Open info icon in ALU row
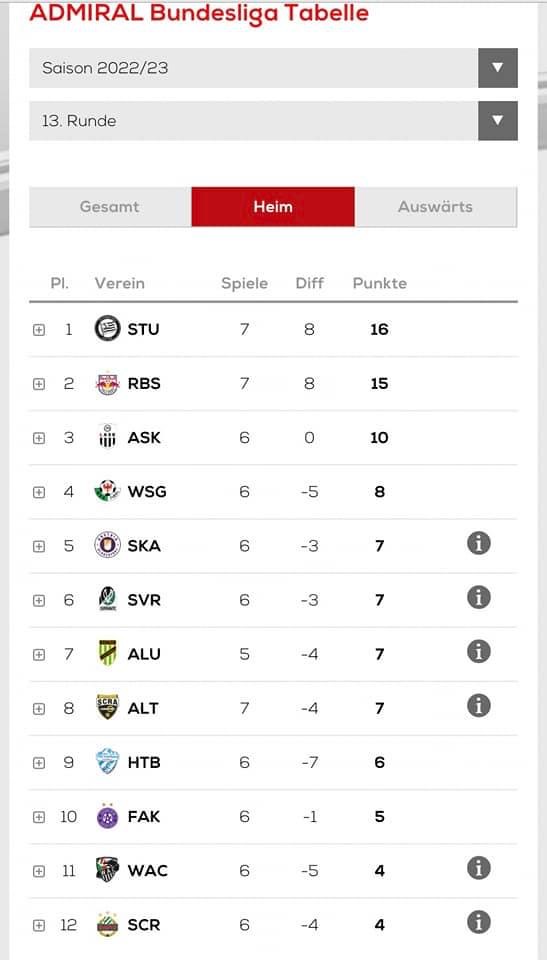The image size is (547, 960). pos(479,651)
